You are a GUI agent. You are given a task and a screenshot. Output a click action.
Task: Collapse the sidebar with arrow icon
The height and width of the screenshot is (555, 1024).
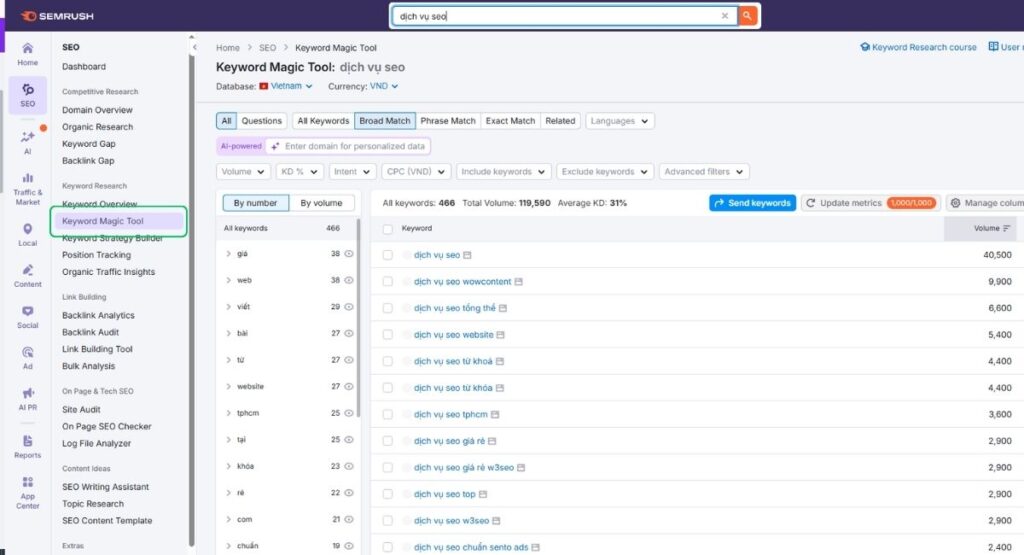pos(195,47)
